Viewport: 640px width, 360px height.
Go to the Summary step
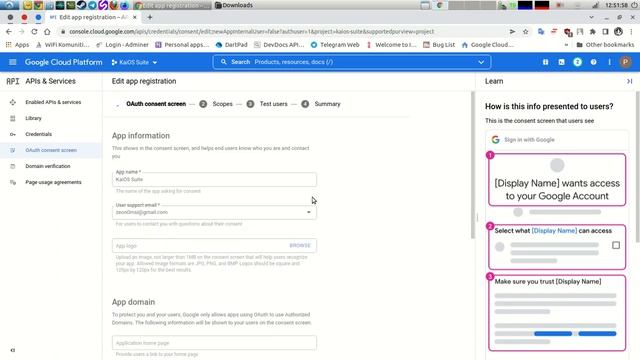pyautogui.click(x=320, y=104)
